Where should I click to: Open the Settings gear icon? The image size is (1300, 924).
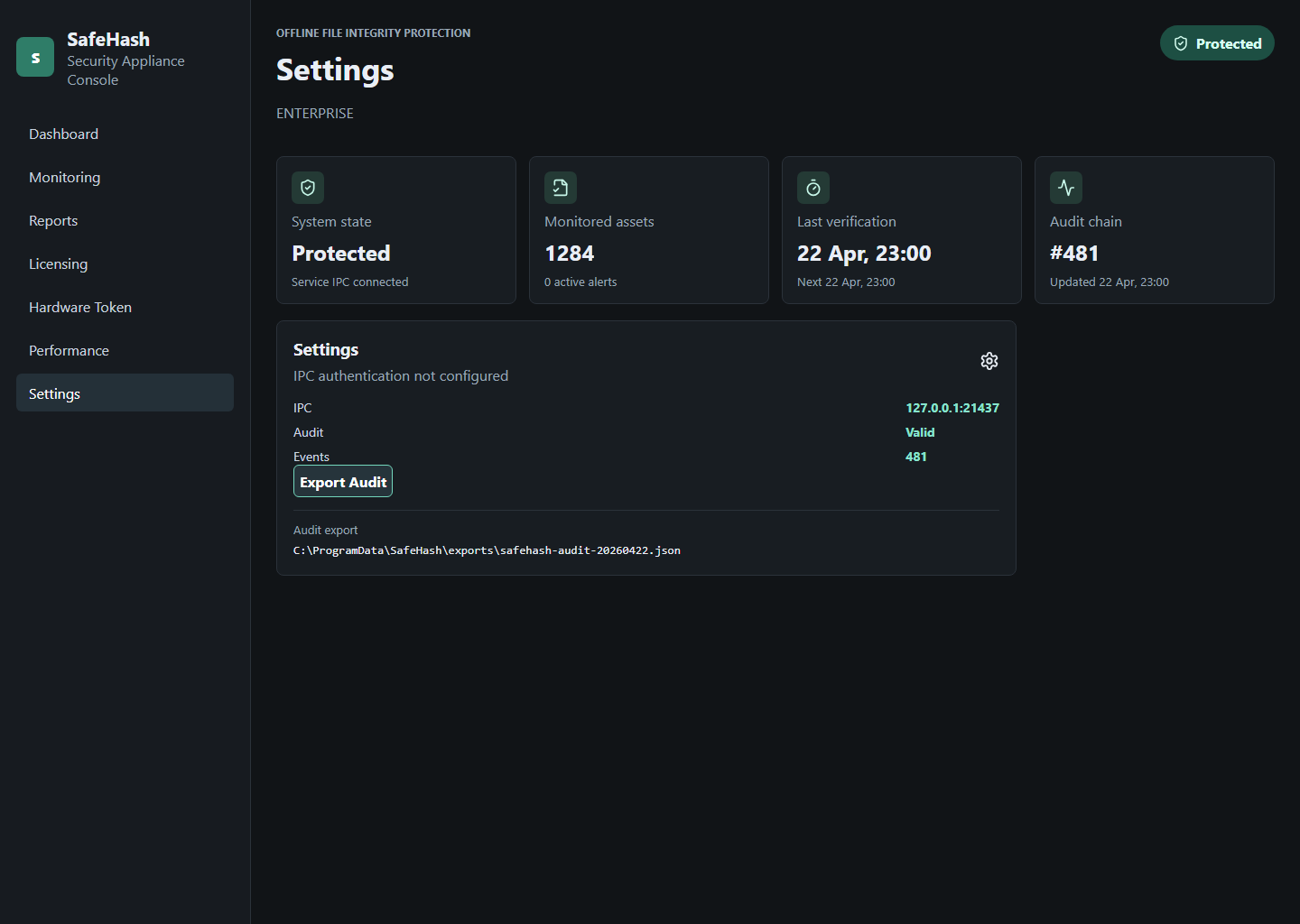(x=989, y=360)
